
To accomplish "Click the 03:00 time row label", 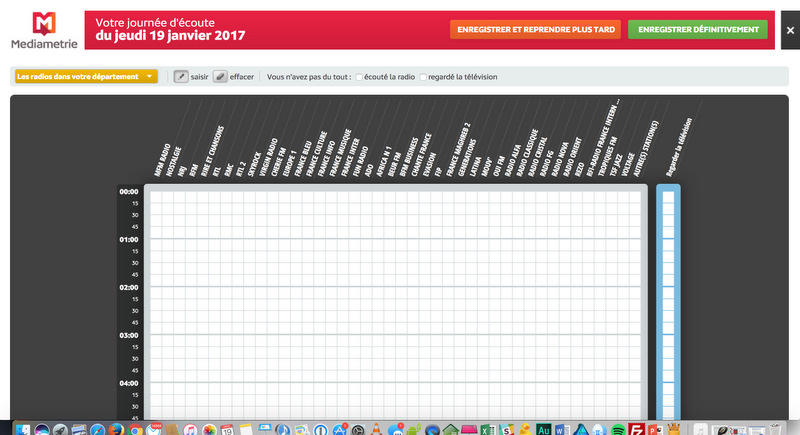I will click(x=129, y=336).
